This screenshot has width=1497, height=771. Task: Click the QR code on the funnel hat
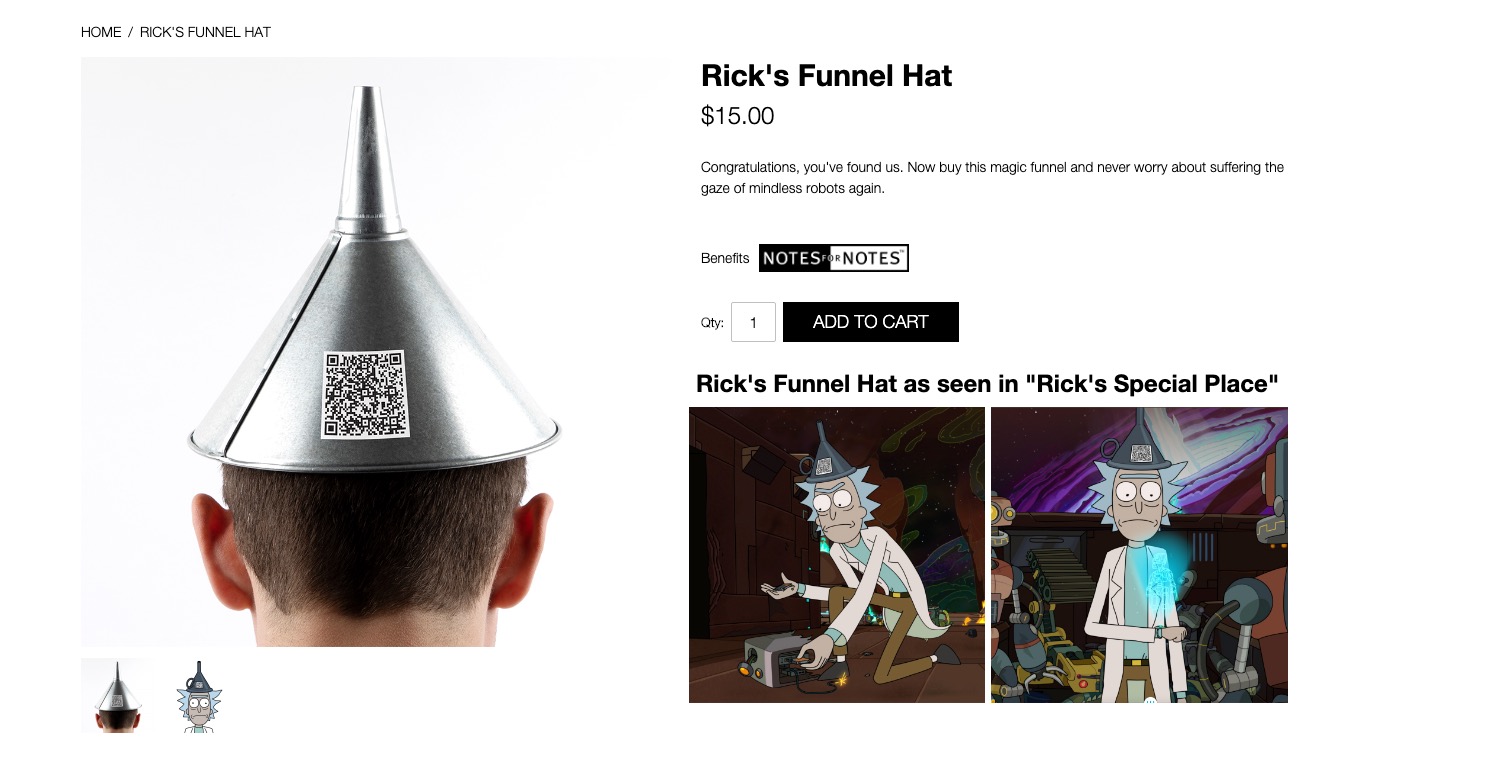[364, 394]
